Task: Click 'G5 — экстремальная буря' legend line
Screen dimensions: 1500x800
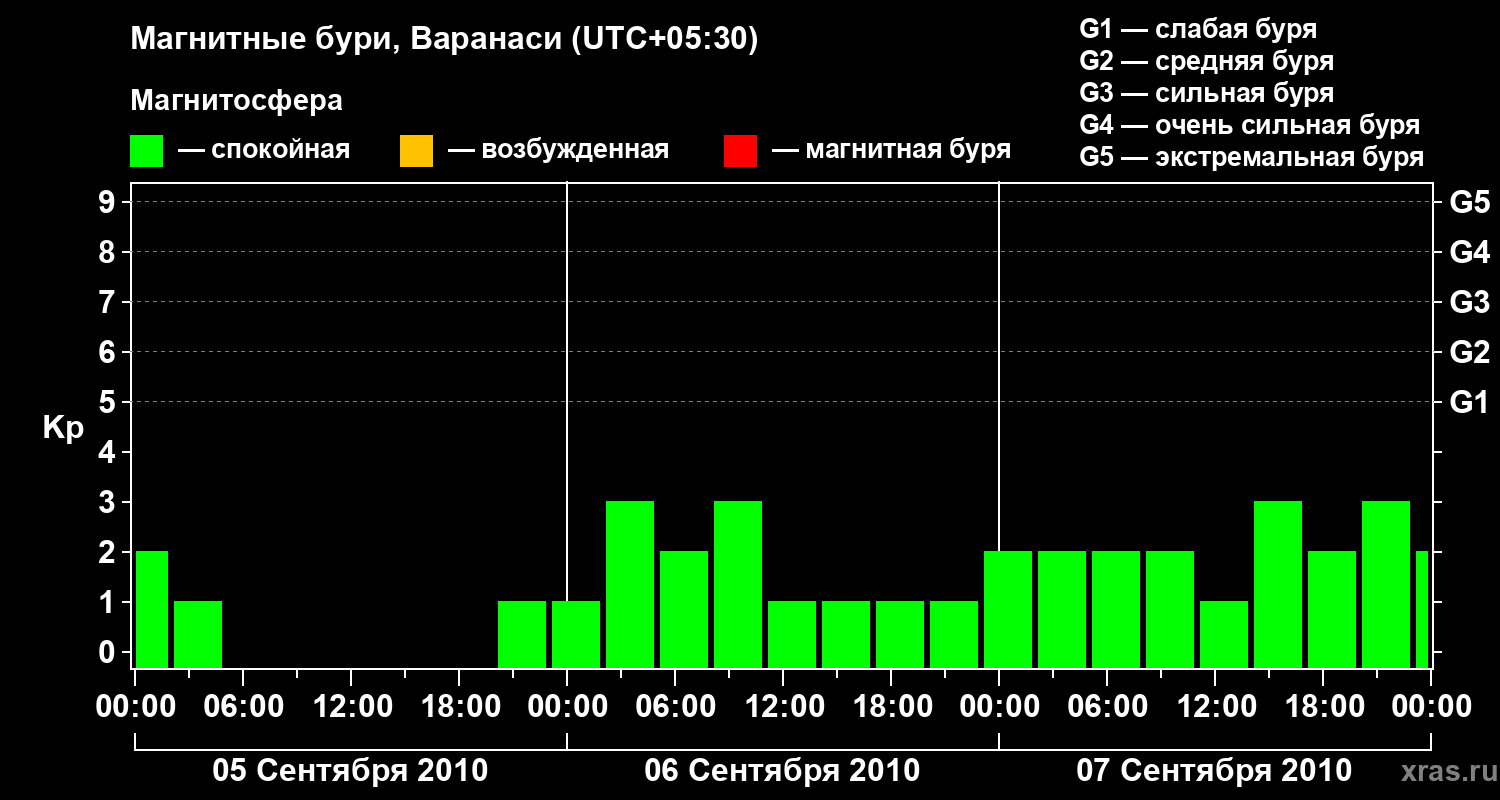Action: [1252, 158]
